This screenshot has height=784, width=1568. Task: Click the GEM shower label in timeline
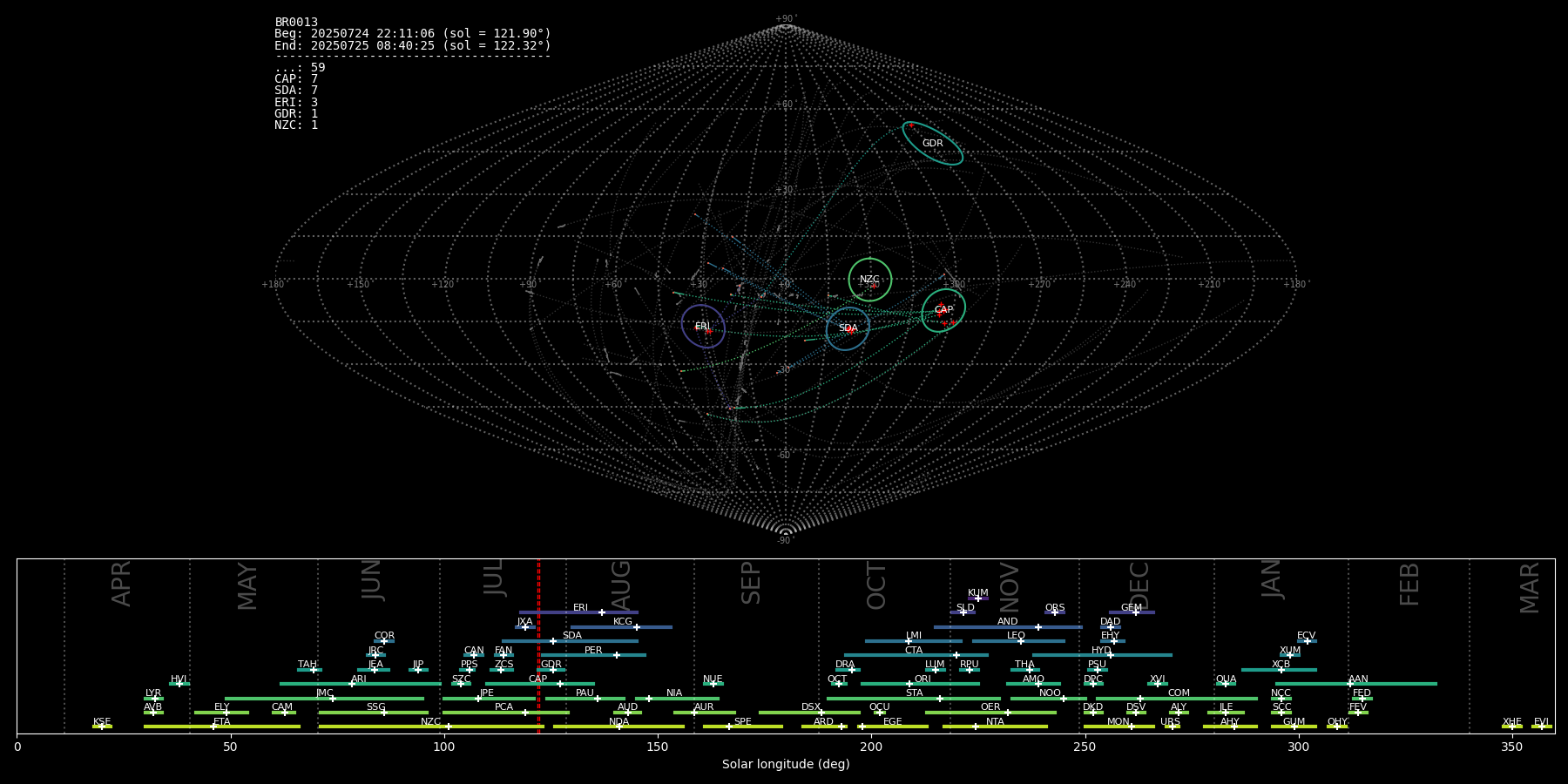tap(1132, 608)
